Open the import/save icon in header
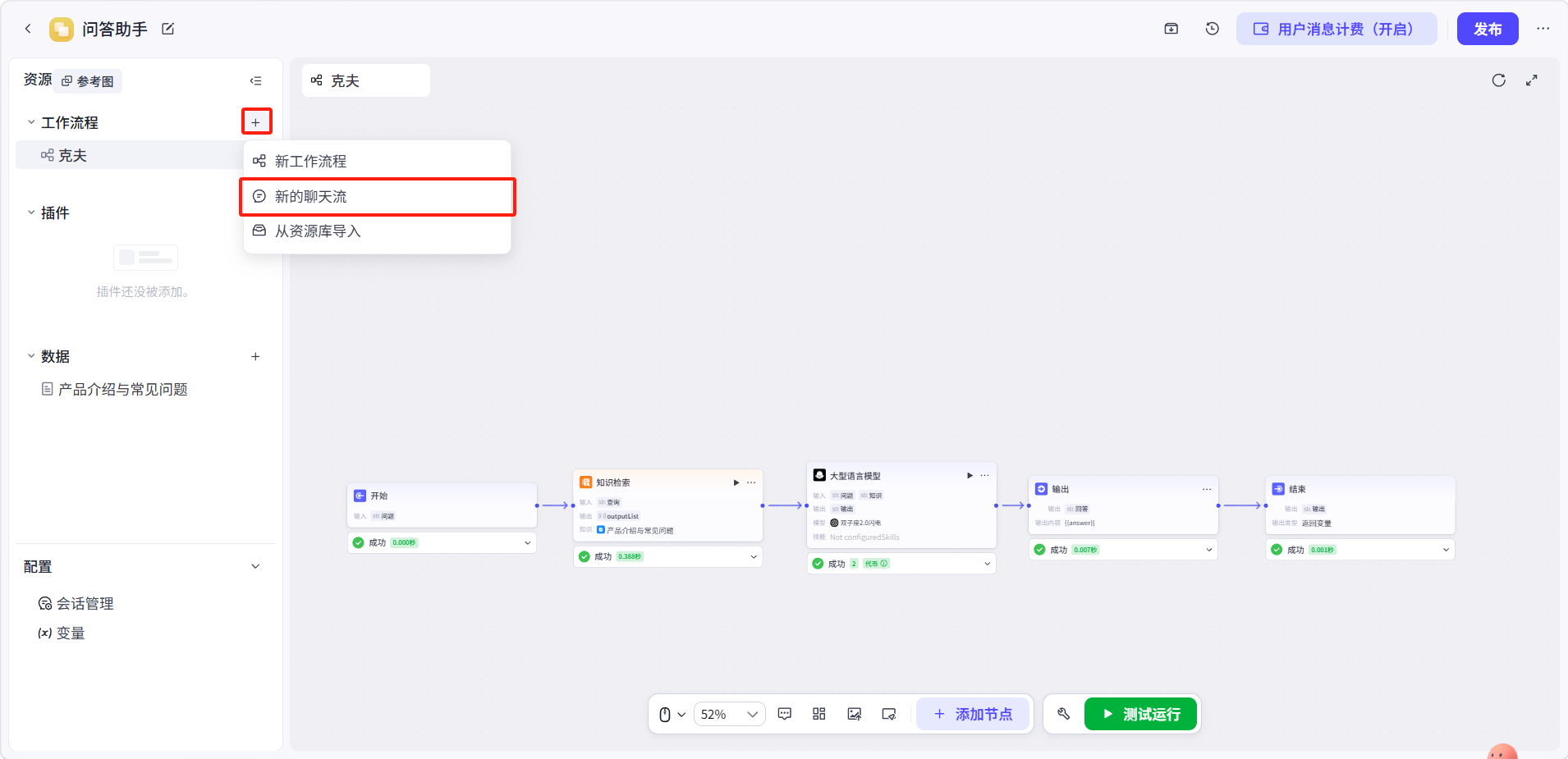The image size is (1568, 759). click(1171, 29)
